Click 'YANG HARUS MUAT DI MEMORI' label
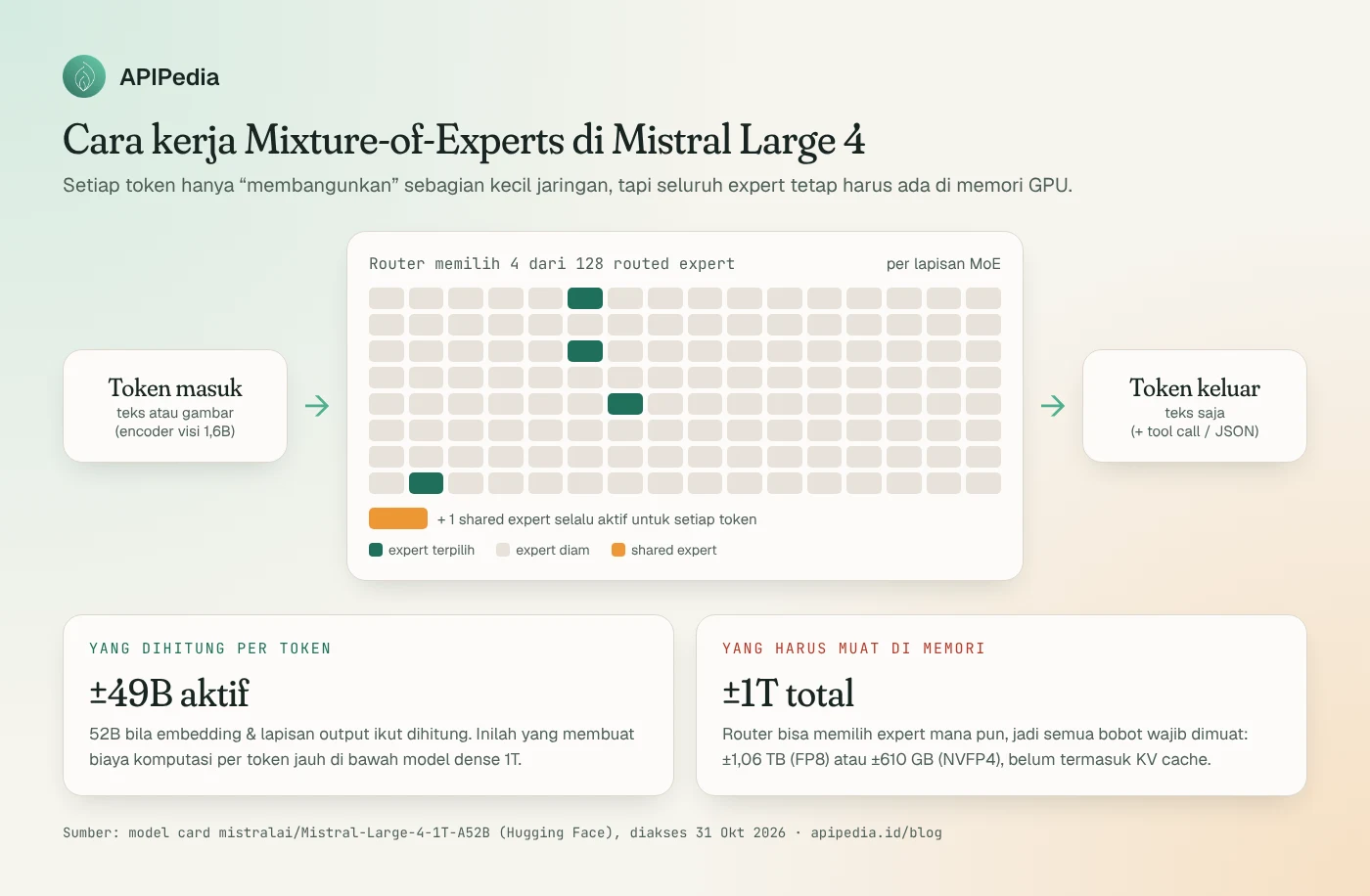The width and height of the screenshot is (1370, 896). click(853, 649)
